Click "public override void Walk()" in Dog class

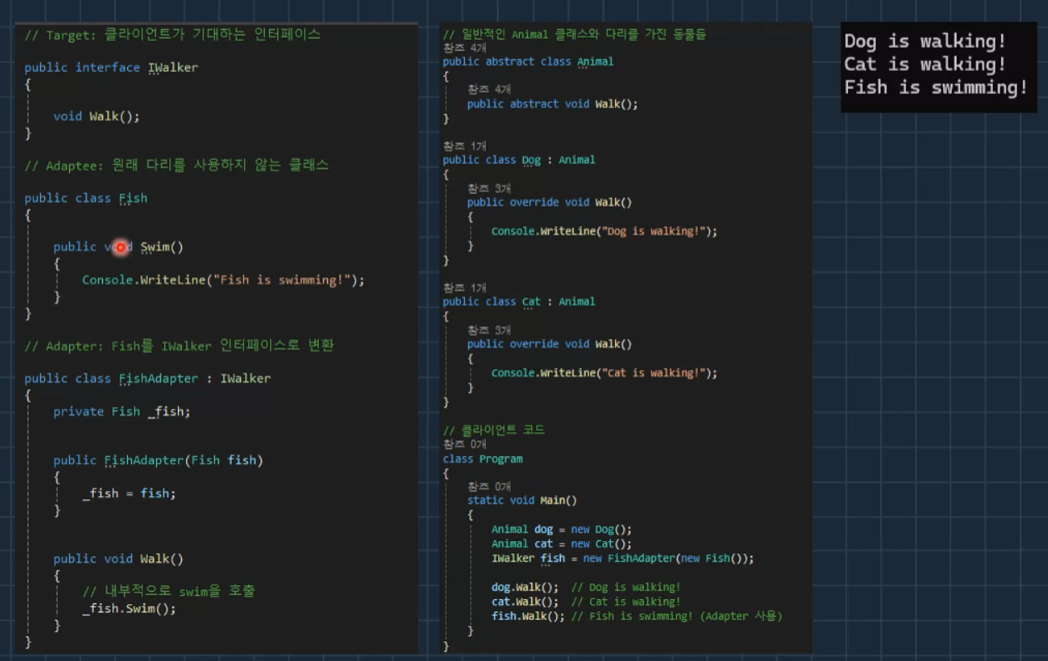pos(549,203)
